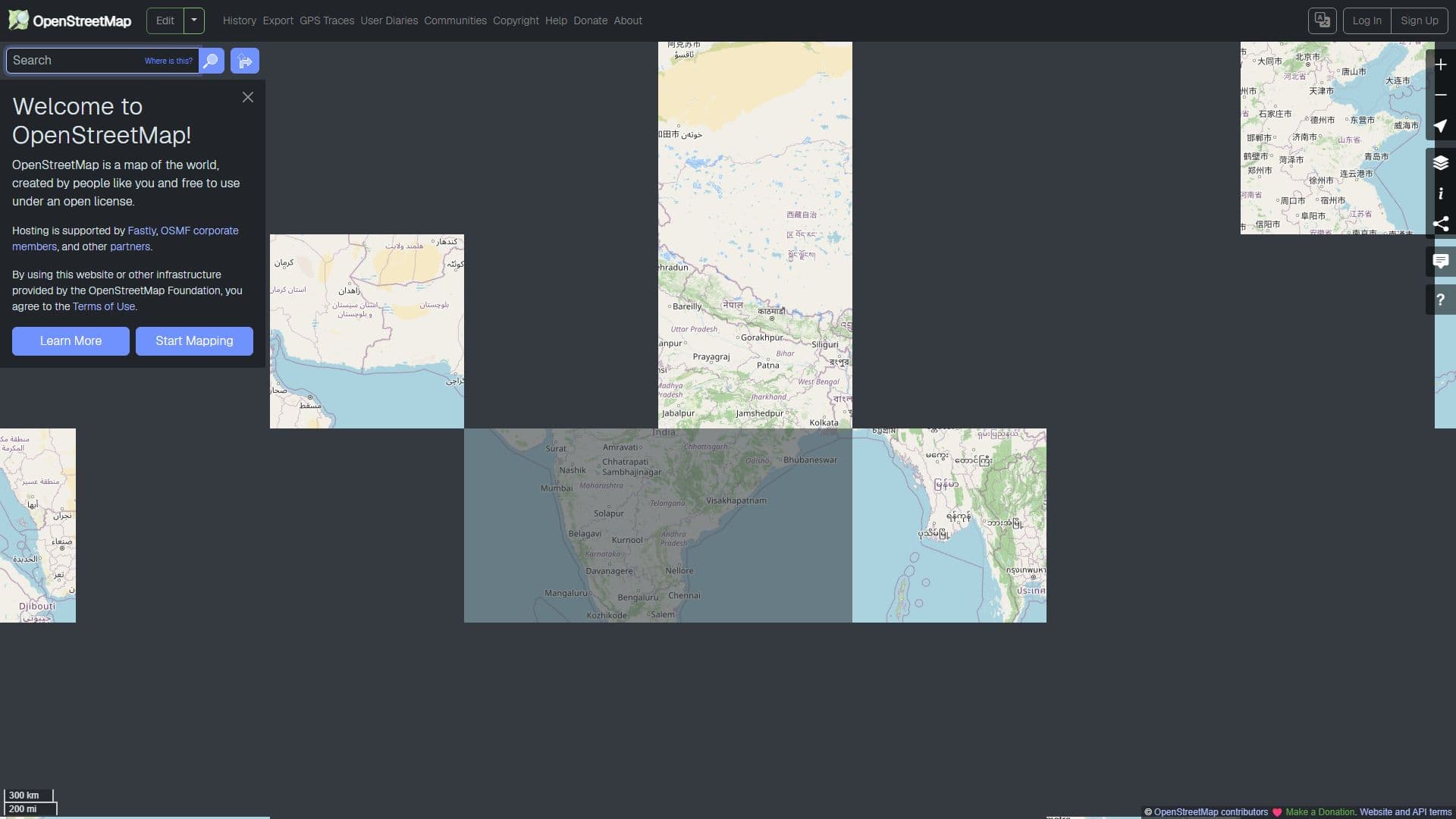Click the Learn More button
This screenshot has height=819, width=1456.
tap(71, 341)
